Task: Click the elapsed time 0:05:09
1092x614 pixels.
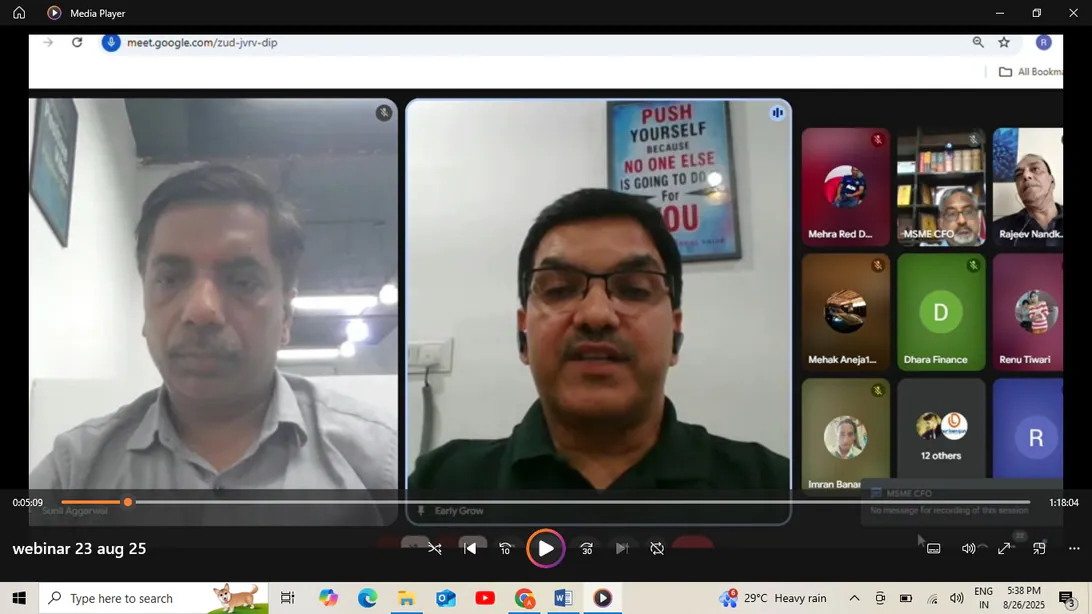Action: [x=28, y=503]
